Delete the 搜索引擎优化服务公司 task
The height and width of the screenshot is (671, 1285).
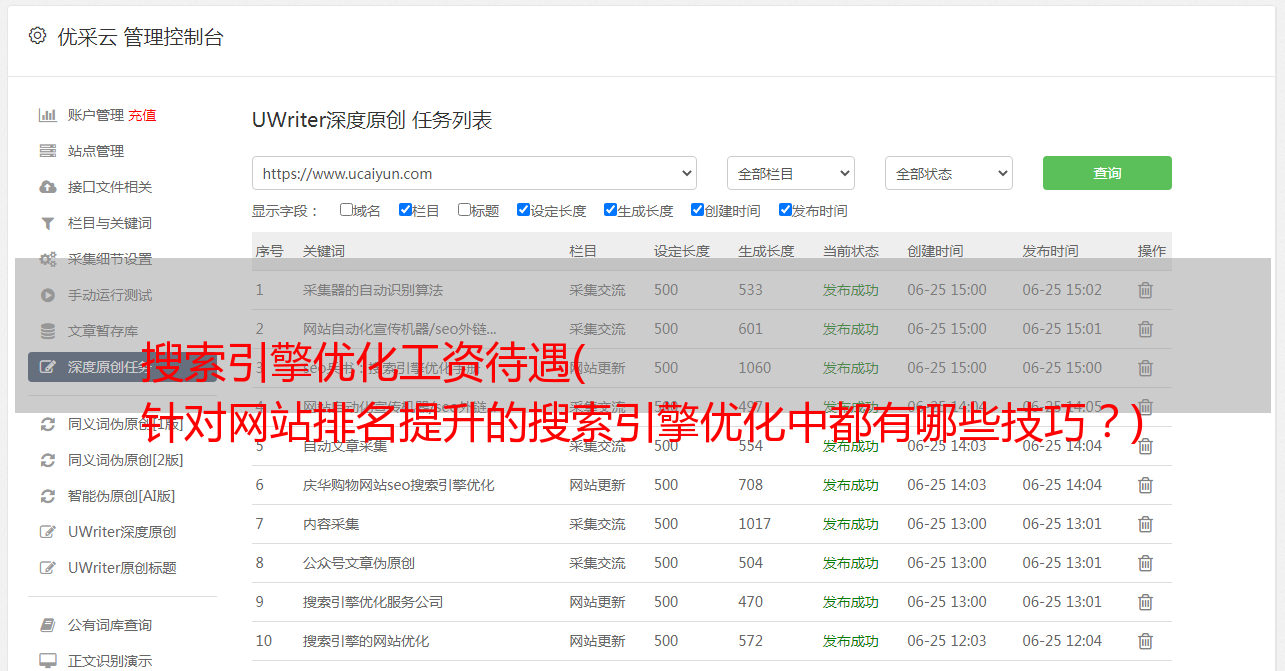[x=1146, y=602]
